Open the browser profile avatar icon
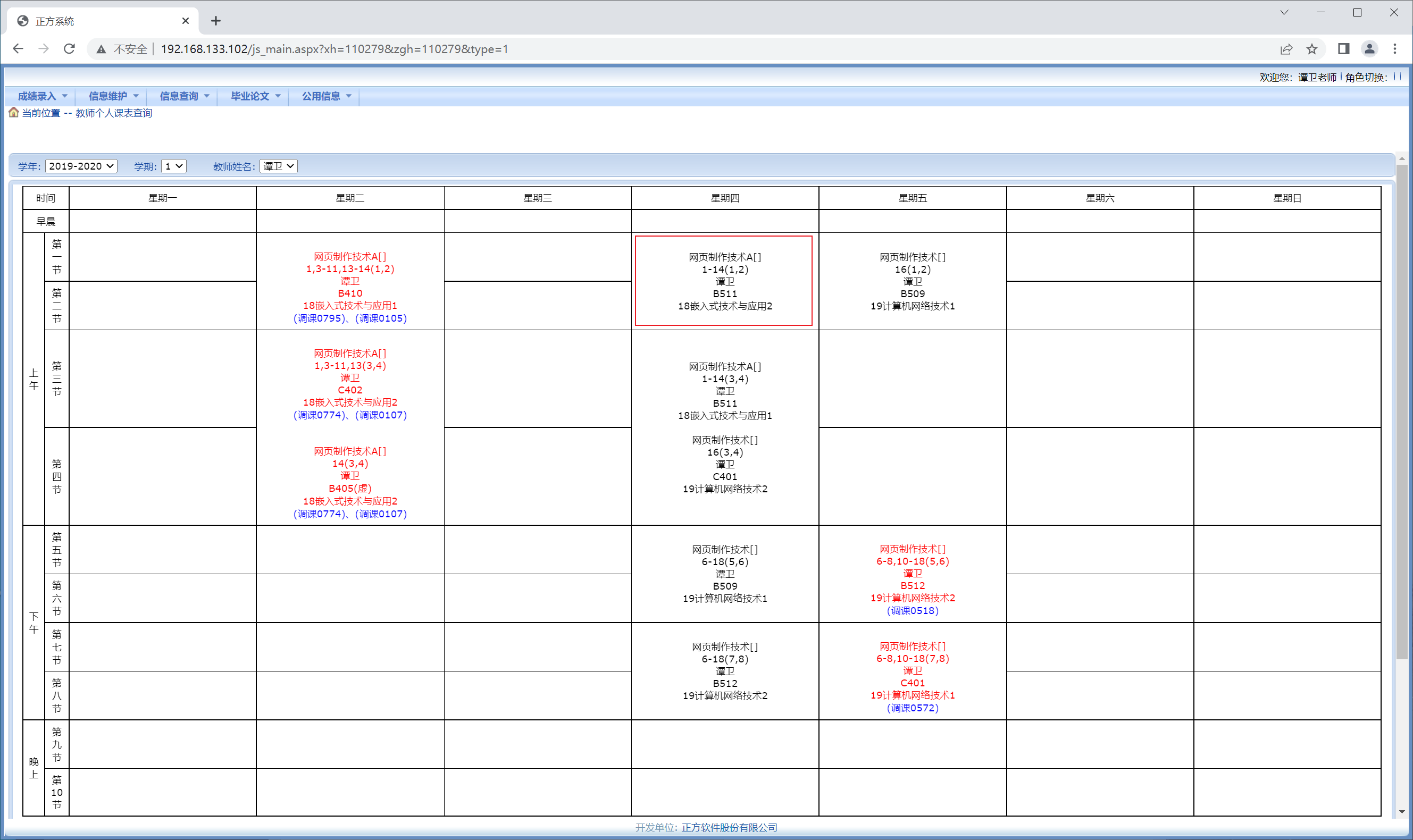1413x840 pixels. pyautogui.click(x=1369, y=49)
